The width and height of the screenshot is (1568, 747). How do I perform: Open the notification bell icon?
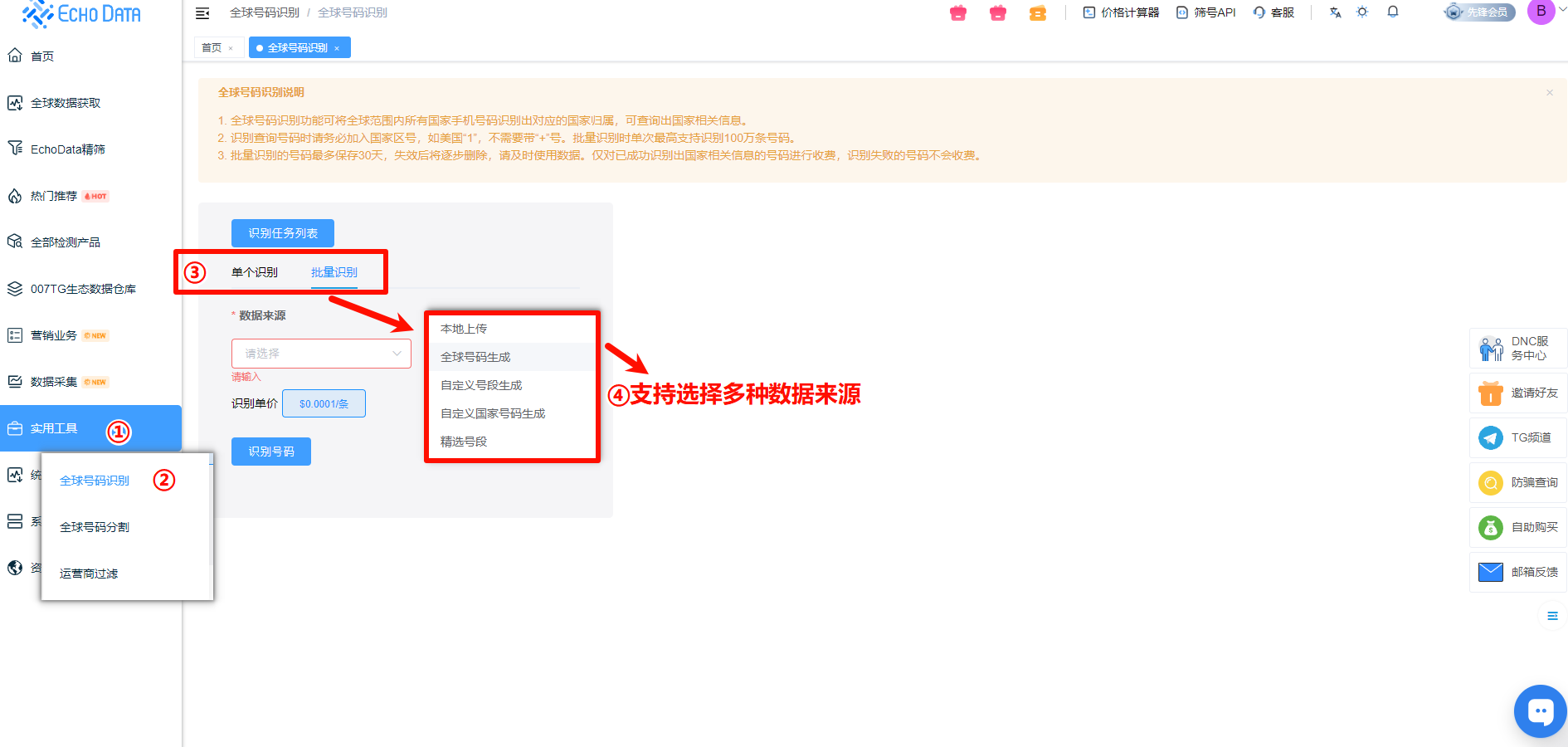pyautogui.click(x=1393, y=12)
